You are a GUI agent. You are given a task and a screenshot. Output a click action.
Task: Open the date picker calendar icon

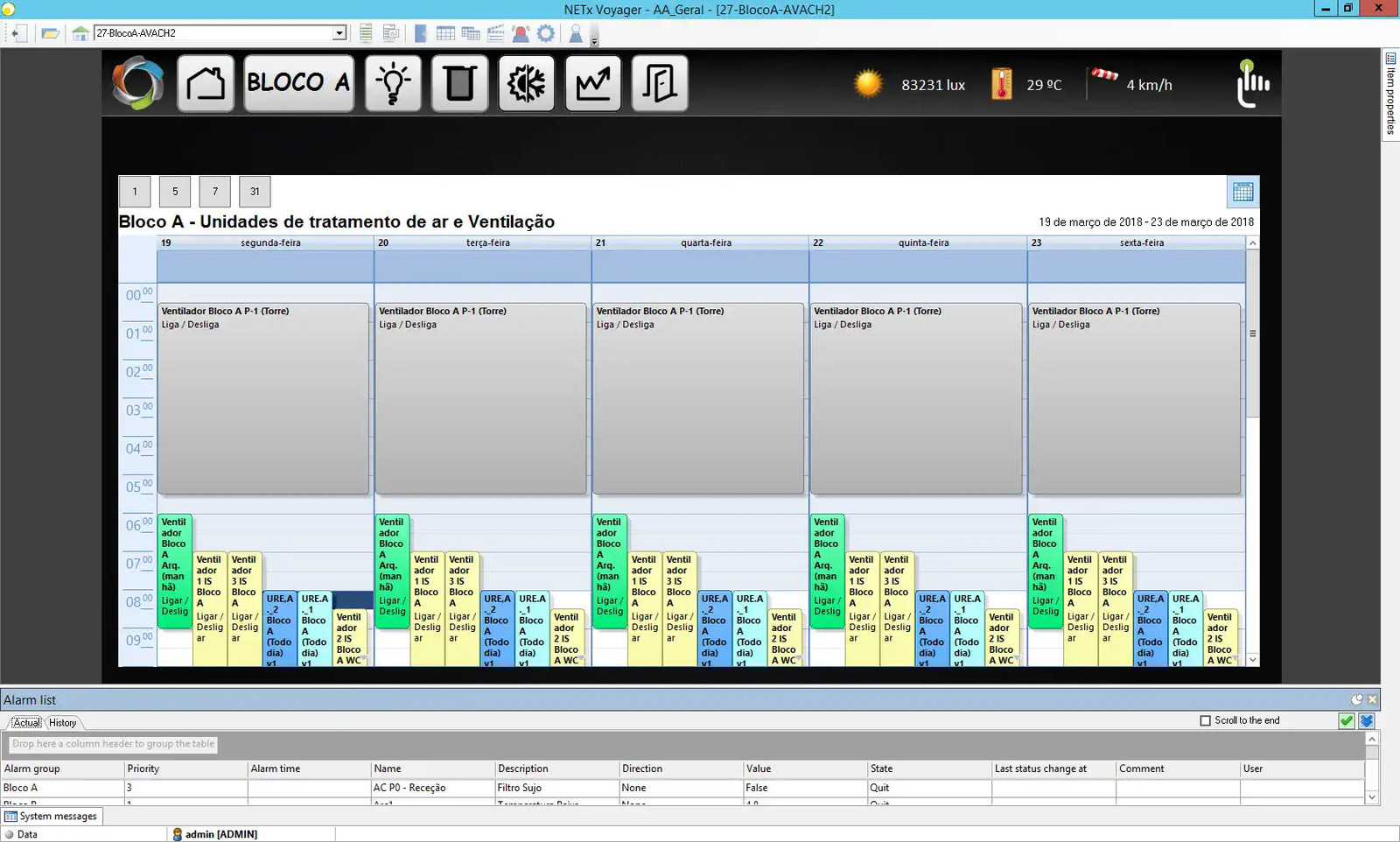tap(1242, 192)
